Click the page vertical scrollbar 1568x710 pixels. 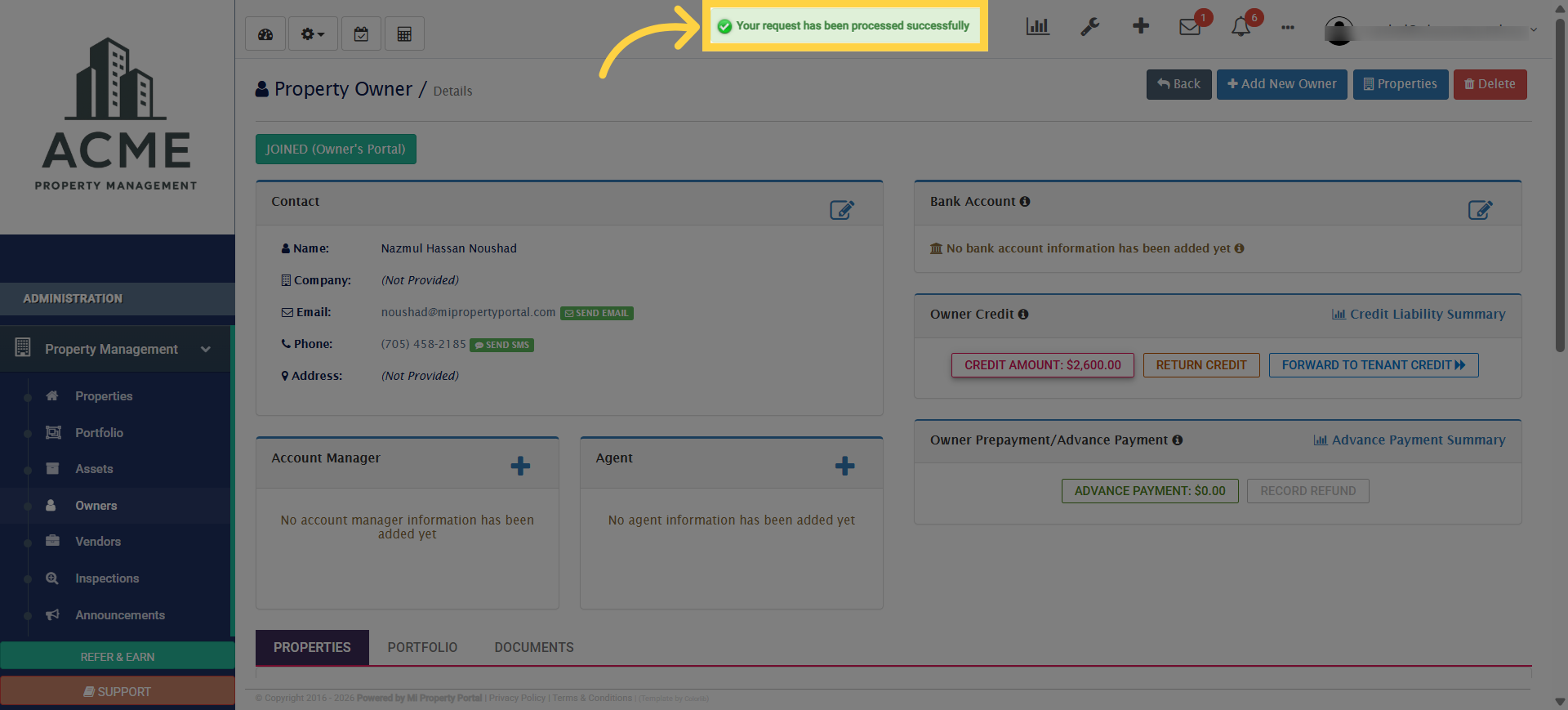tap(1560, 184)
